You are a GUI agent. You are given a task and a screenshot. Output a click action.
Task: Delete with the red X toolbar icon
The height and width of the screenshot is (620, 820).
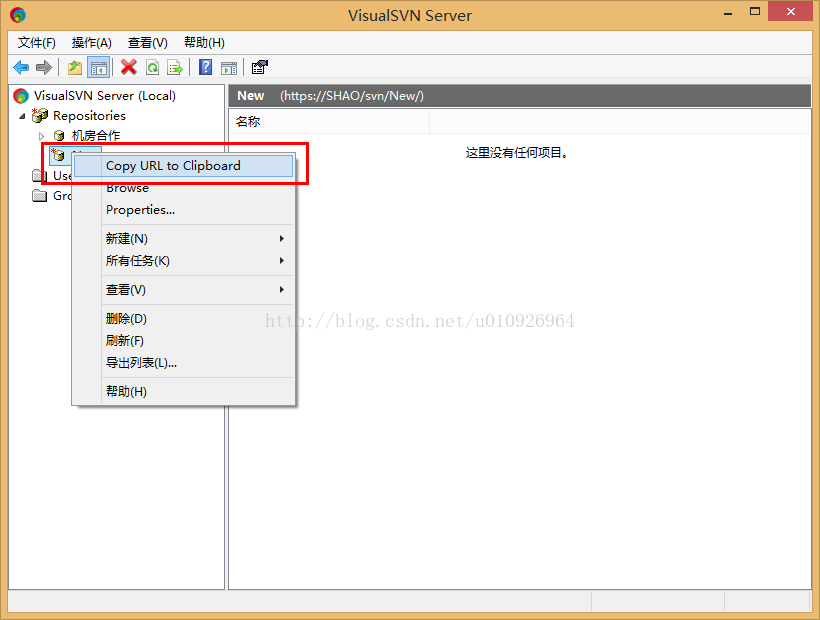point(129,67)
